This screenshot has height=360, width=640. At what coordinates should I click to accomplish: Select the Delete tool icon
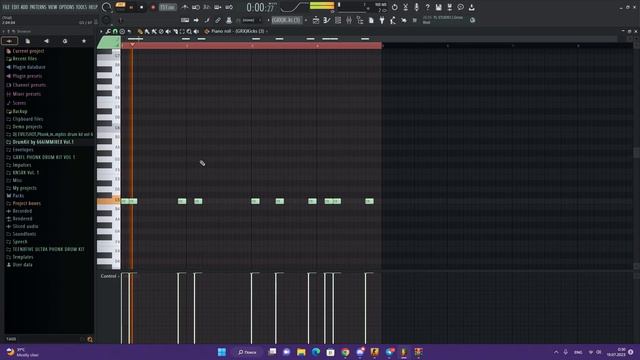point(161,31)
